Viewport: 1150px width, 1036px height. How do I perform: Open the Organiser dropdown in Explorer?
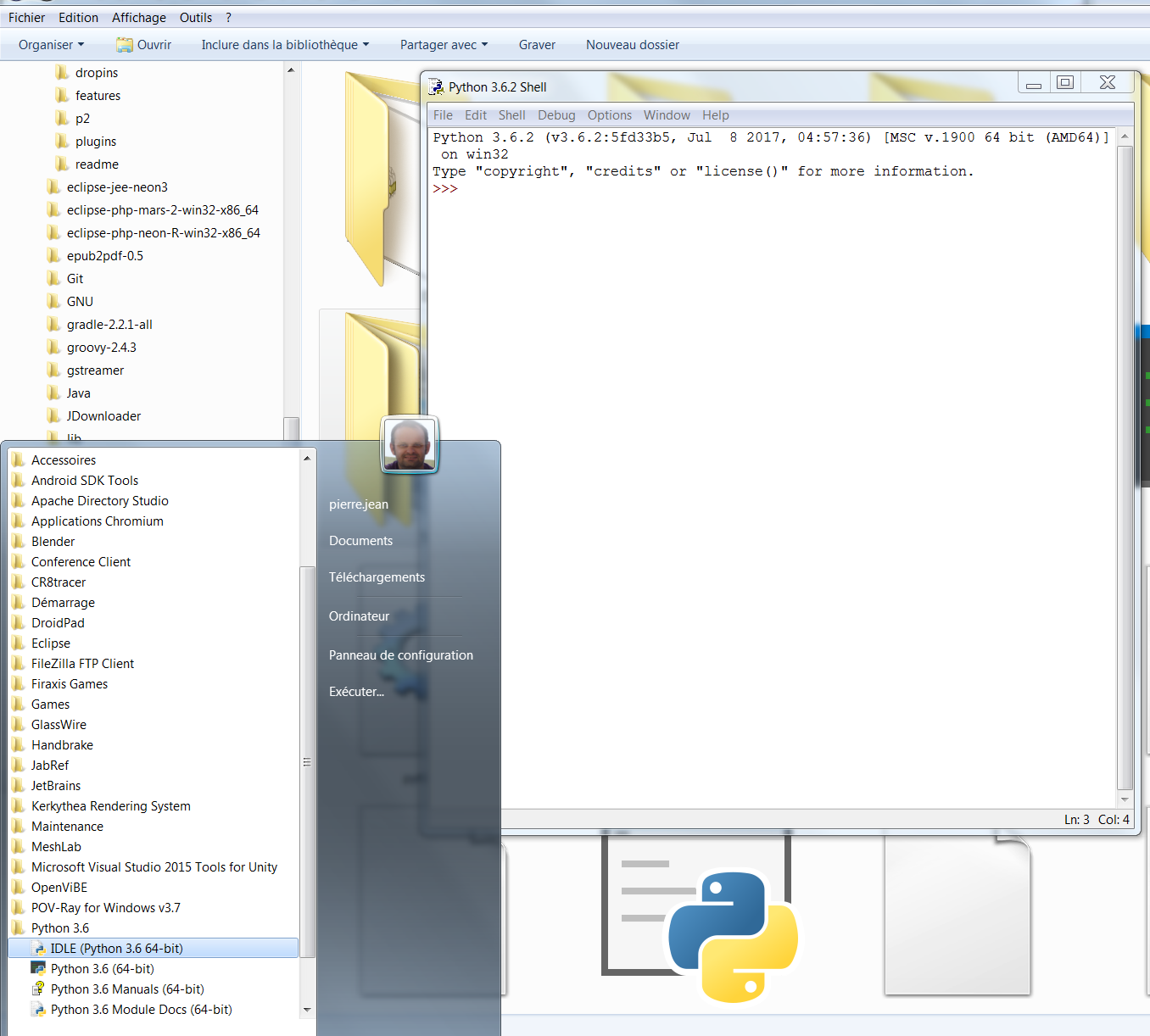(x=52, y=45)
